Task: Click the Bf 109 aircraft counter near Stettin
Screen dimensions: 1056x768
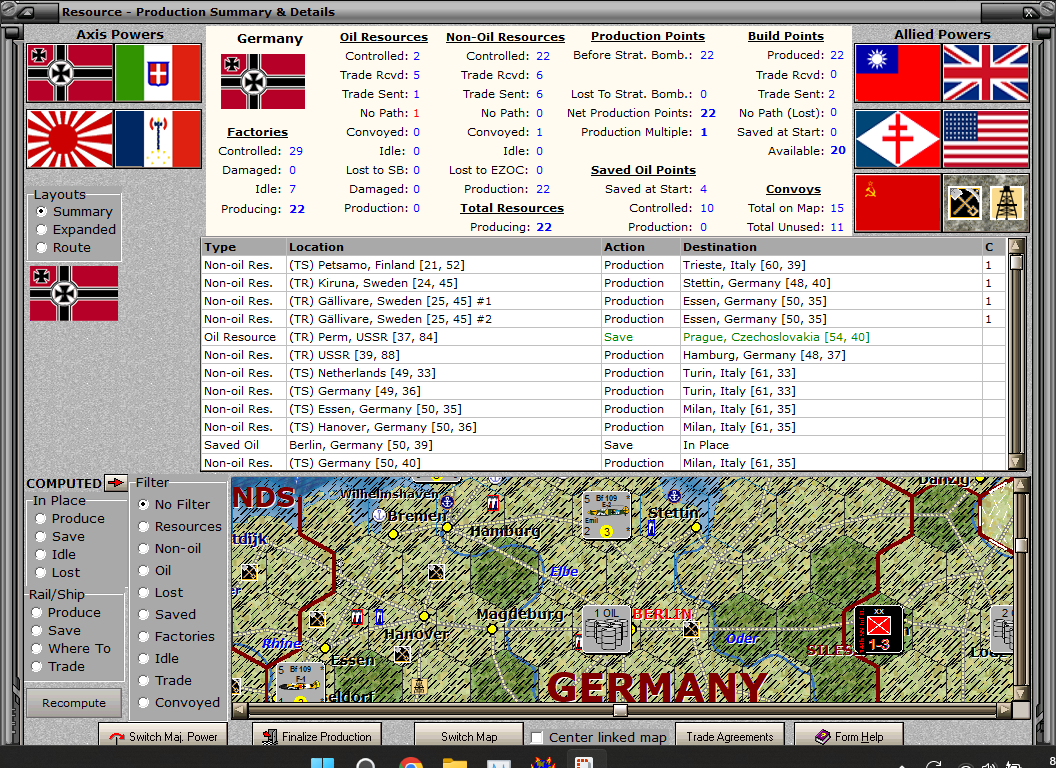Action: [x=607, y=515]
